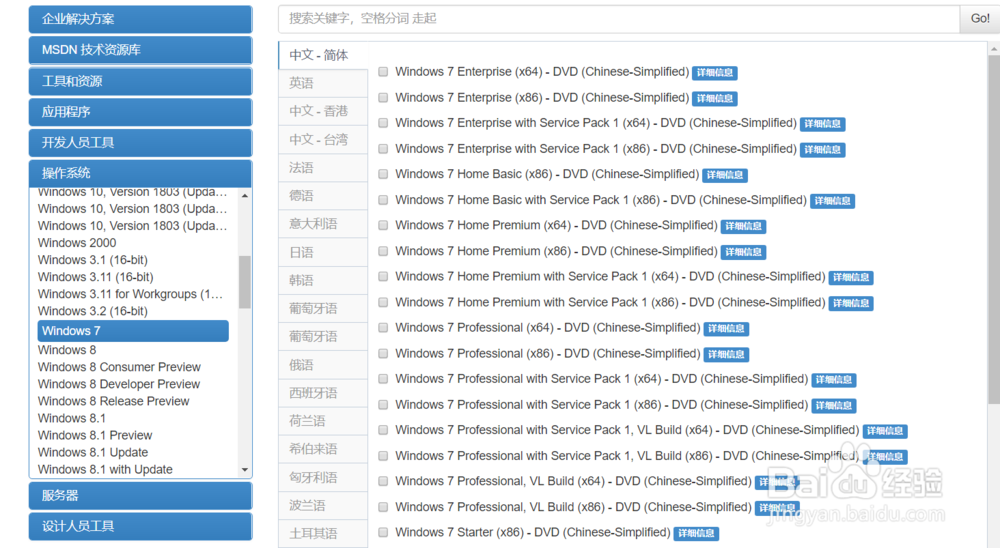Show 详细信息 for Windows 7 Professional (x86) DVD
This screenshot has width=1000, height=548.
726,354
